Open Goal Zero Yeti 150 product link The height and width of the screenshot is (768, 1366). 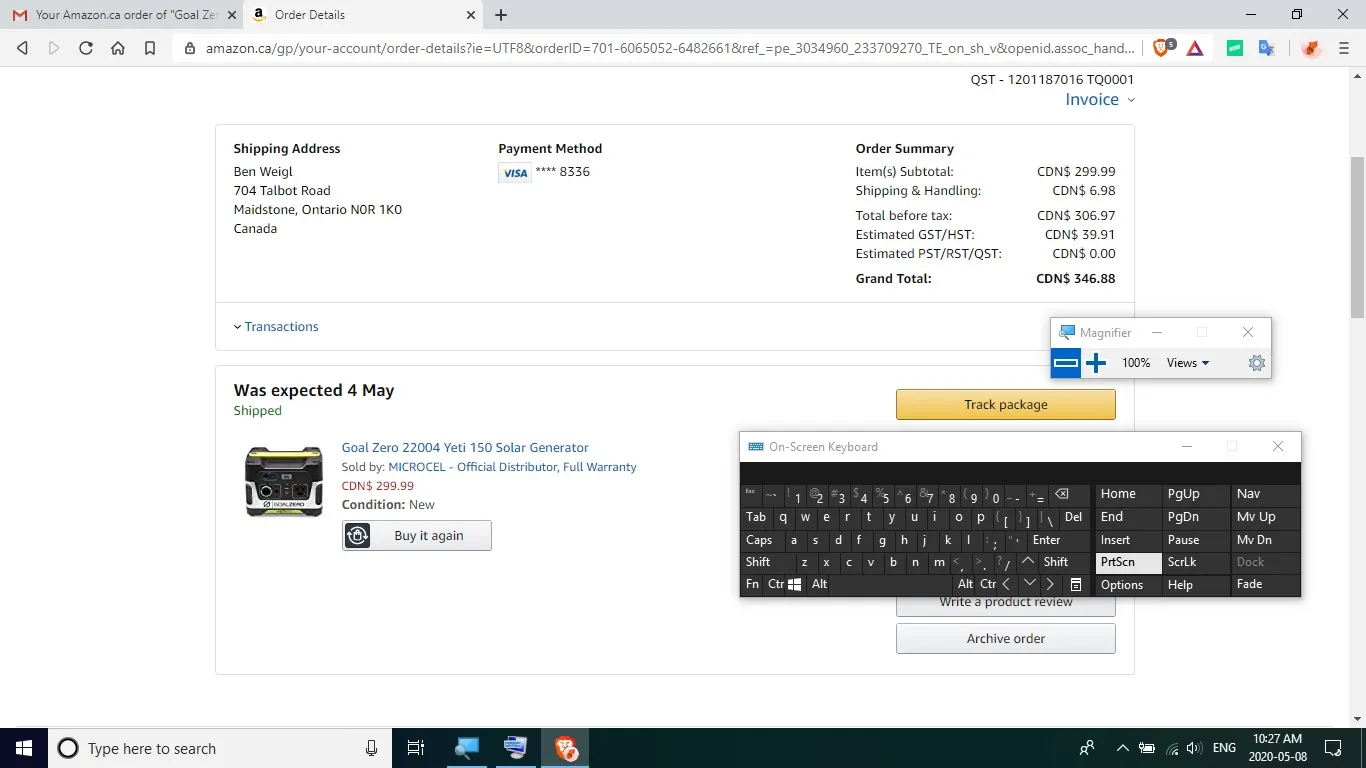[465, 448]
